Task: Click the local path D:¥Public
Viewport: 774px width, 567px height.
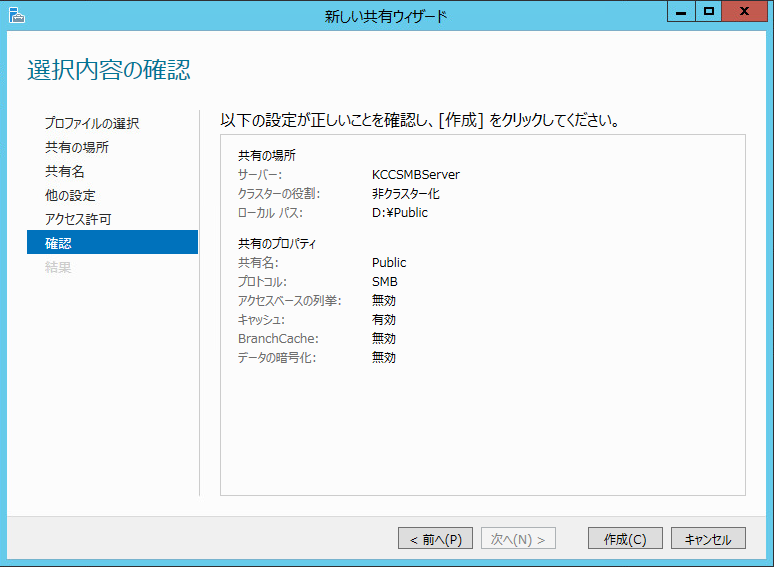Action: [x=400, y=213]
